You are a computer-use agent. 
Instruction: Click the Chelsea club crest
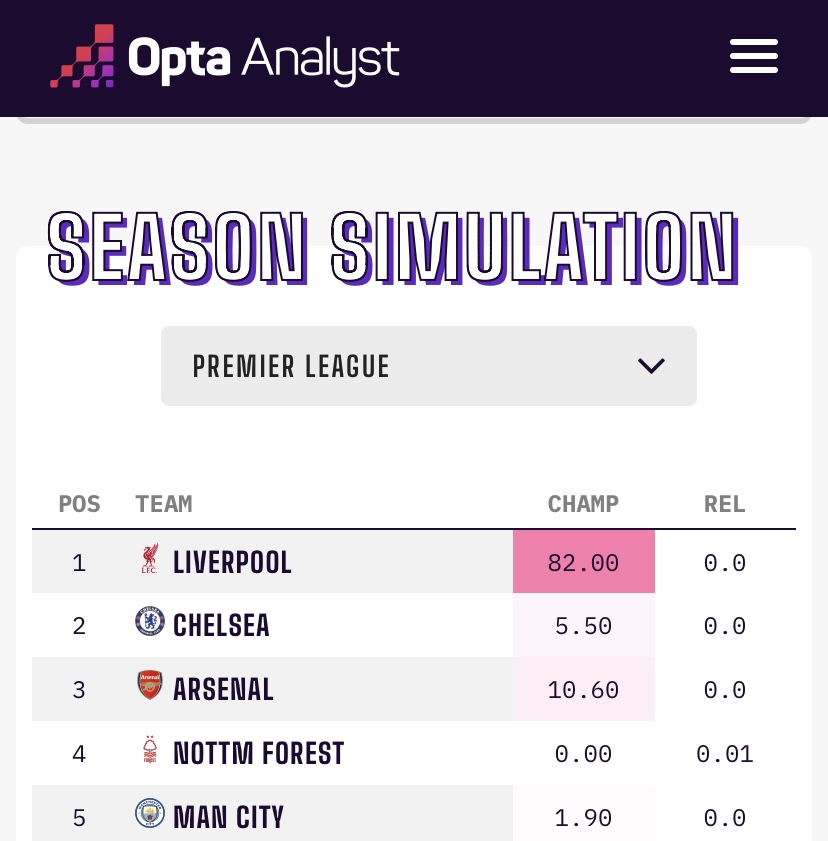pos(149,623)
